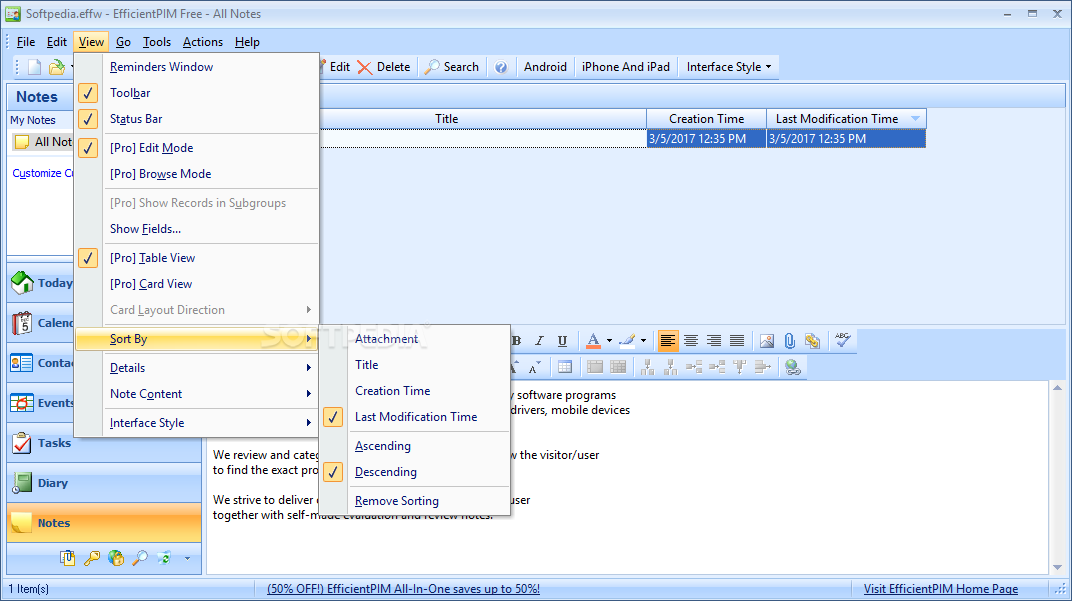The image size is (1072, 601).
Task: Expand Interface Style submenu in View menu
Action: pyautogui.click(x=197, y=423)
